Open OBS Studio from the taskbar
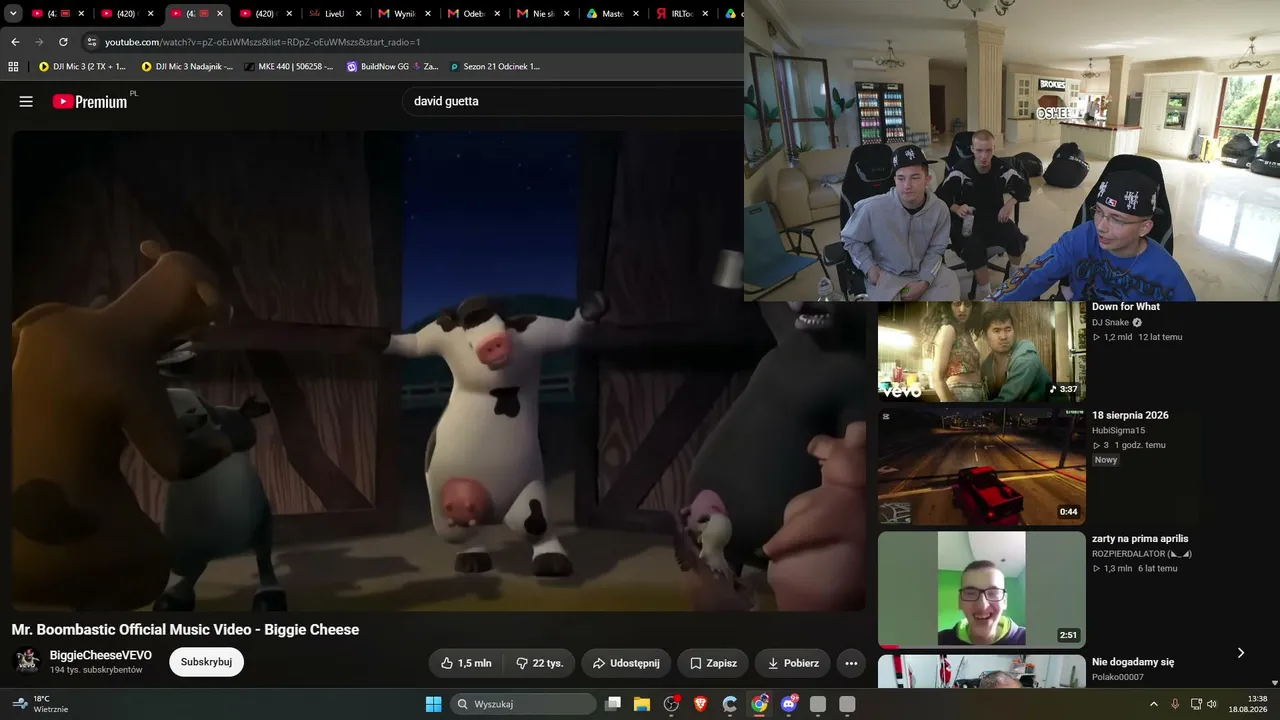This screenshot has width=1280, height=720. click(x=672, y=704)
